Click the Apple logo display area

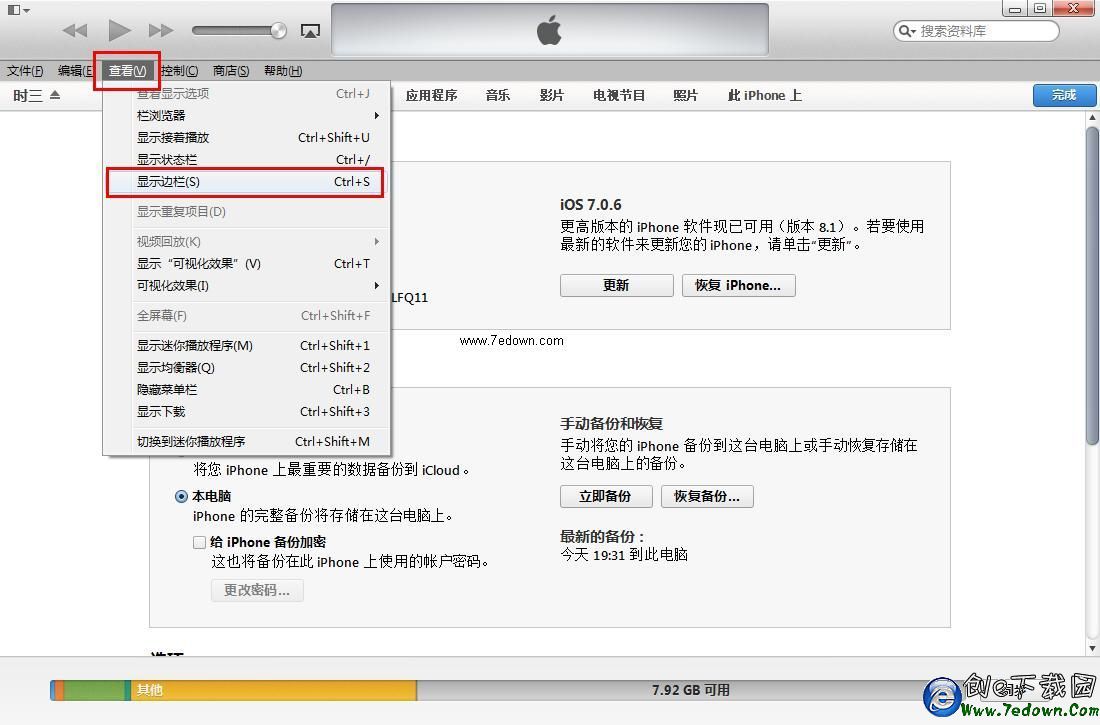click(x=549, y=31)
